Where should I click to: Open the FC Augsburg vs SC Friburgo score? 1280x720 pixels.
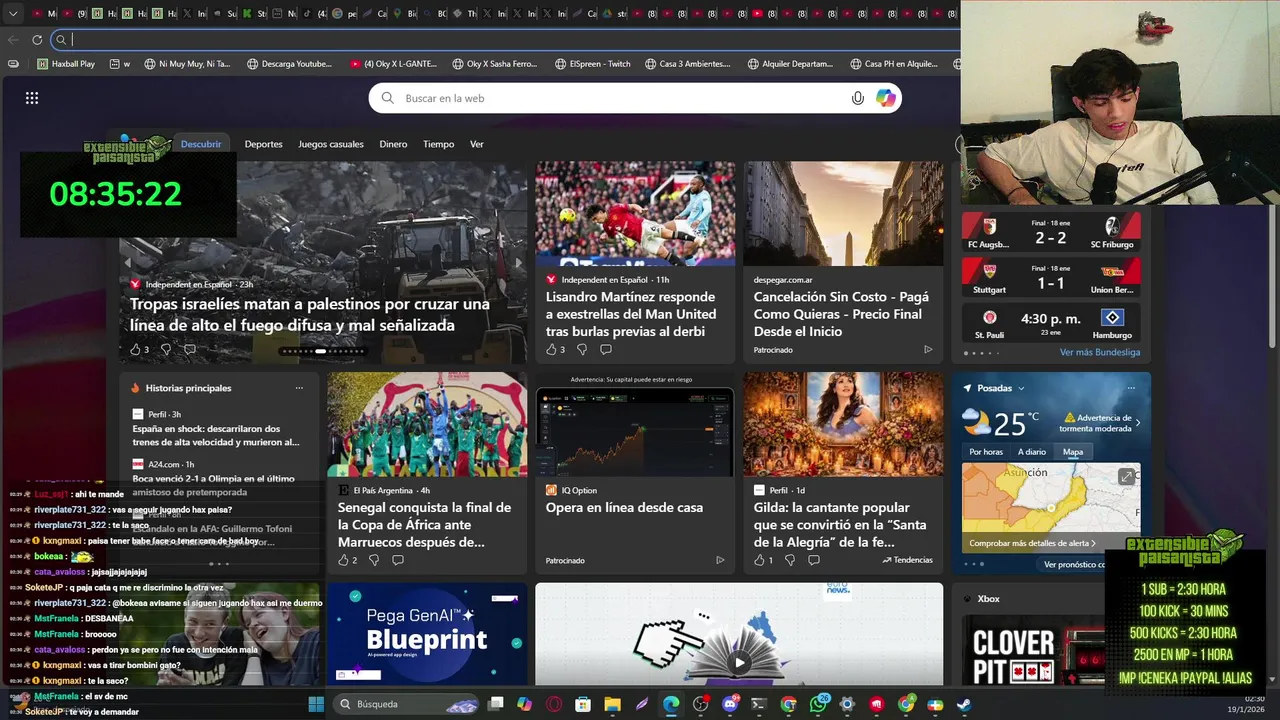coord(1050,232)
